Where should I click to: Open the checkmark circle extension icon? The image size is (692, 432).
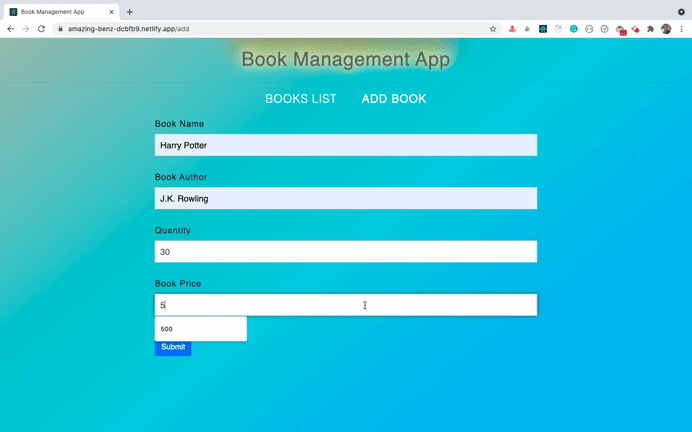point(605,29)
